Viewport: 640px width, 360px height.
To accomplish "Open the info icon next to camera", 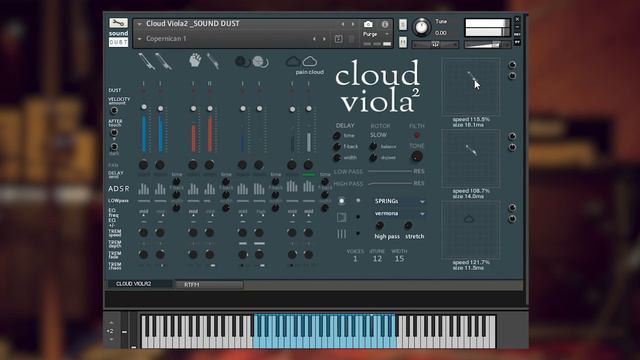I will pos(384,24).
